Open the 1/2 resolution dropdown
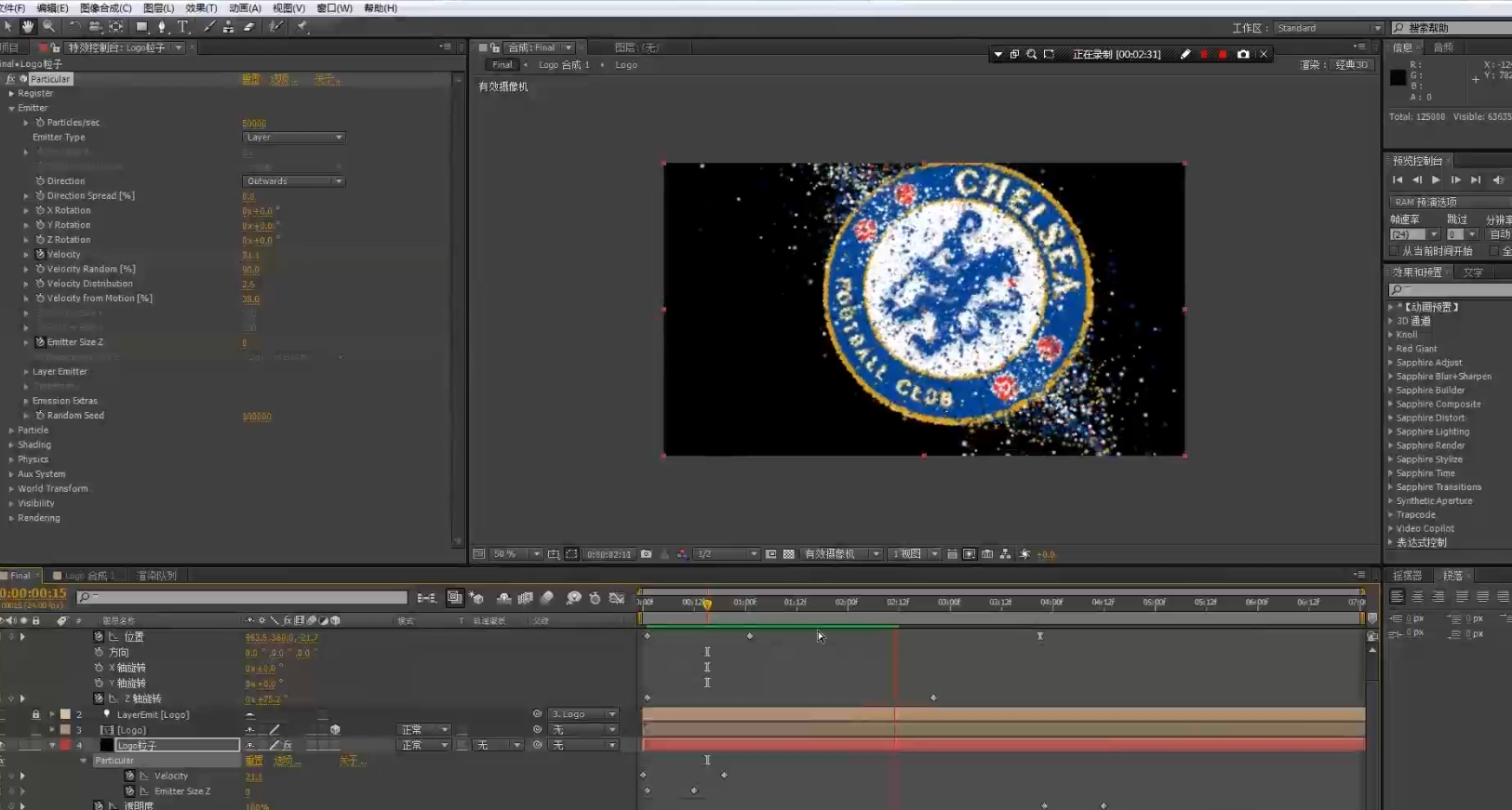 point(727,554)
